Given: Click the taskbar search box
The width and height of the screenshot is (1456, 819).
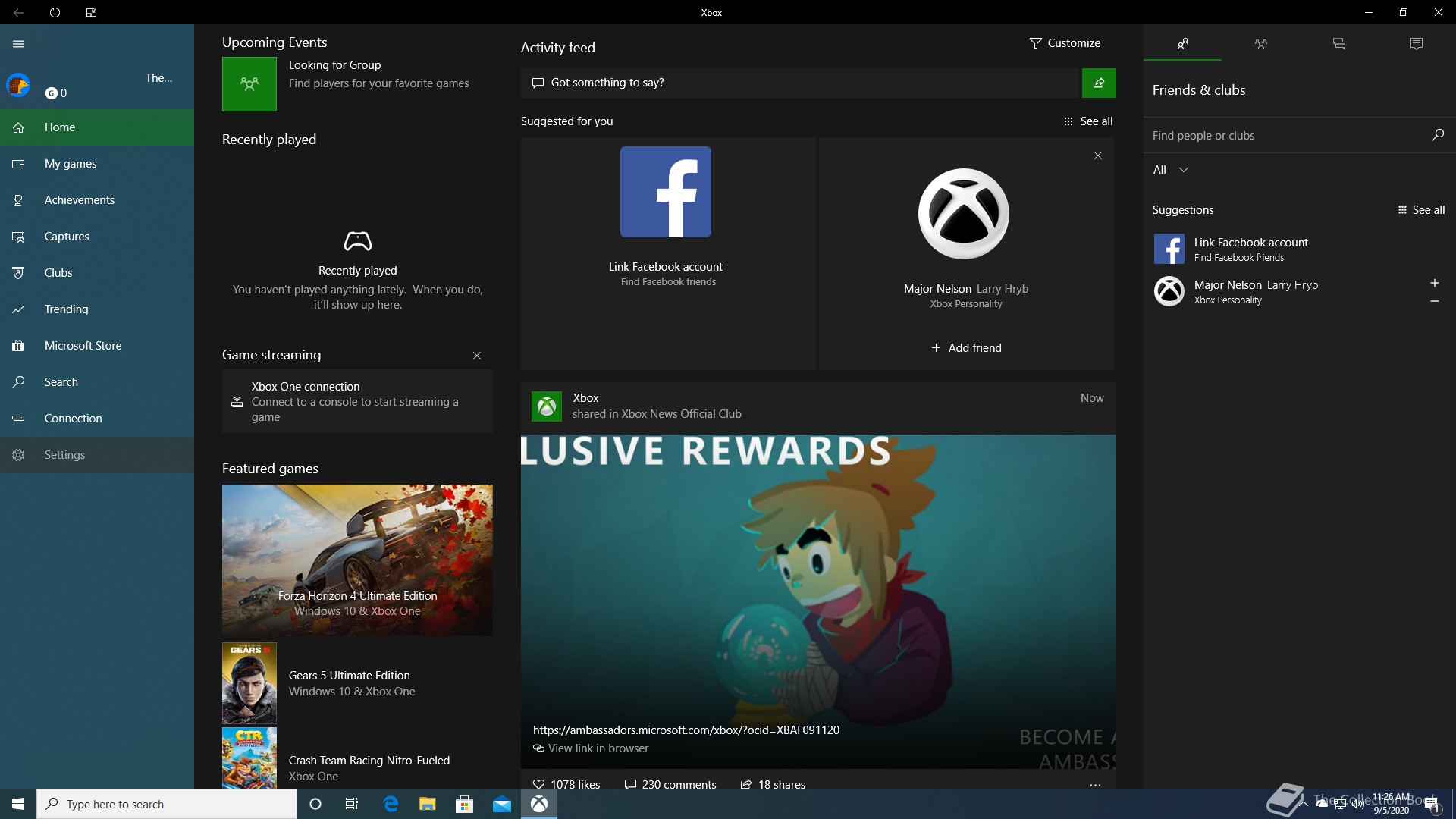Looking at the screenshot, I should click(x=167, y=804).
